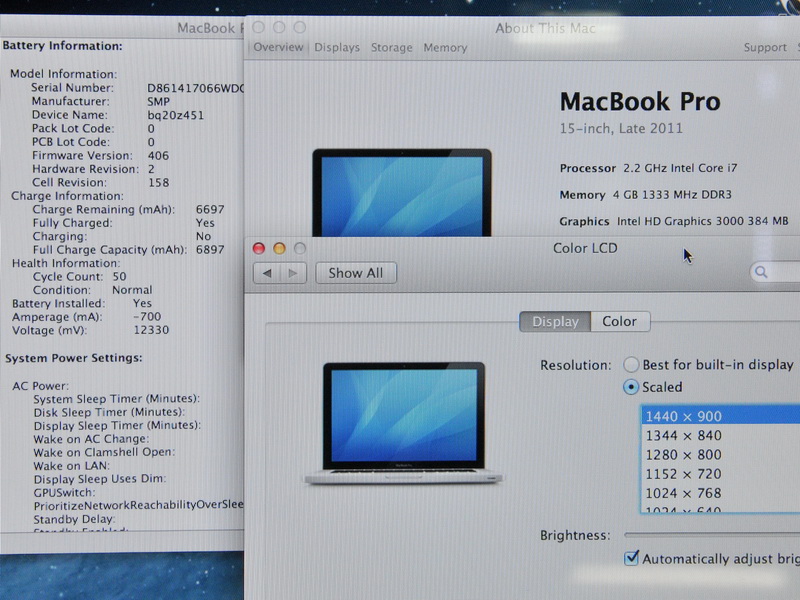Open the Displays tab in About This Mac
The height and width of the screenshot is (600, 800).
tap(337, 47)
